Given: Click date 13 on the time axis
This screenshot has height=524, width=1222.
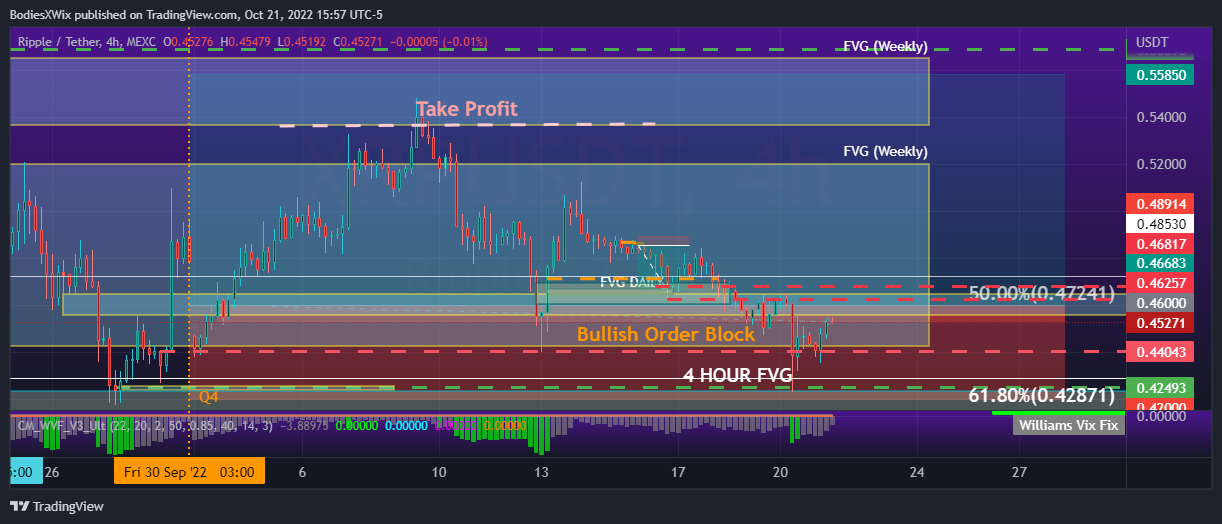Looking at the screenshot, I should coord(542,471).
